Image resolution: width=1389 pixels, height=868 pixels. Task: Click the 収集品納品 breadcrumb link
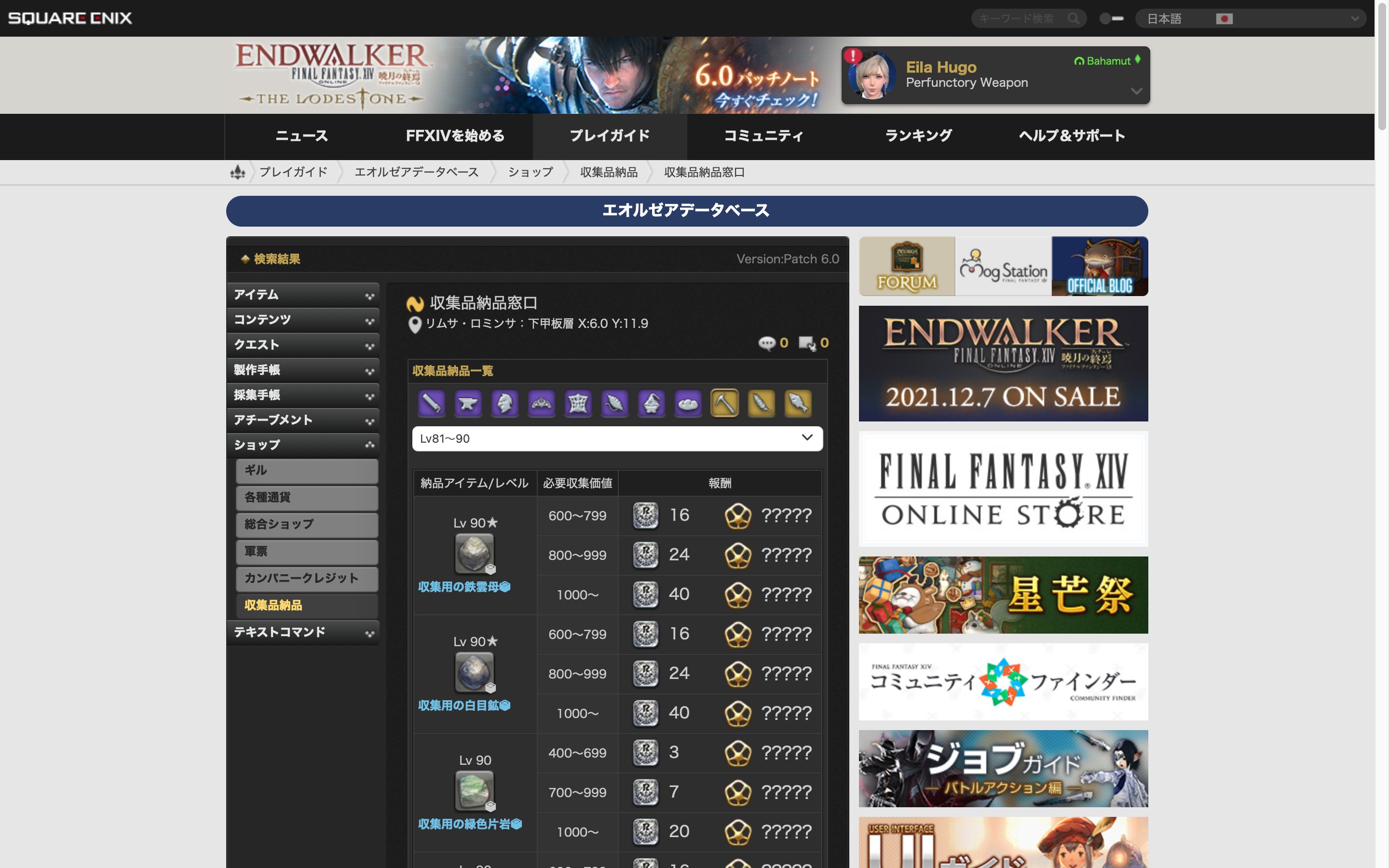click(609, 172)
